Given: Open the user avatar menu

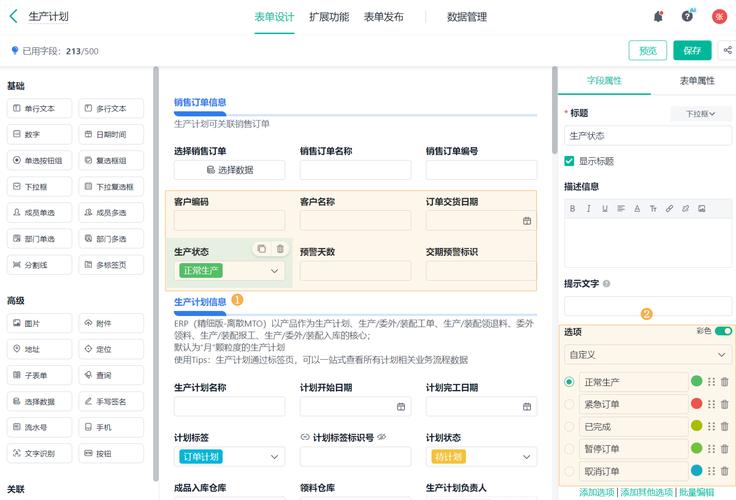Looking at the screenshot, I should pyautogui.click(x=719, y=16).
